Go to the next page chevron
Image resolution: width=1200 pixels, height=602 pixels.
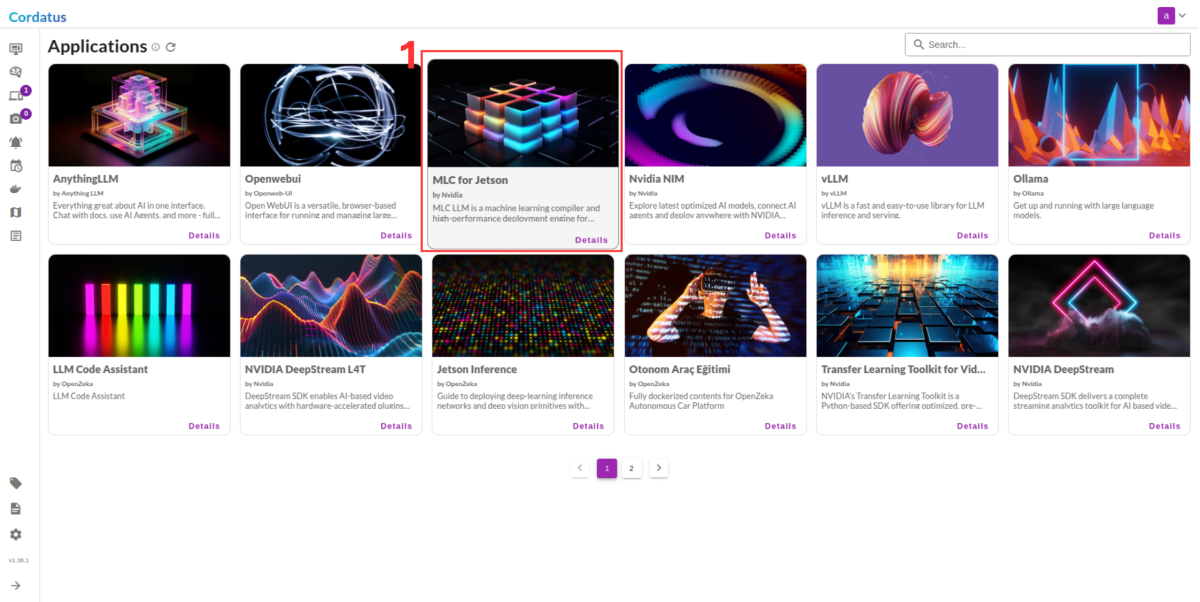coord(658,468)
